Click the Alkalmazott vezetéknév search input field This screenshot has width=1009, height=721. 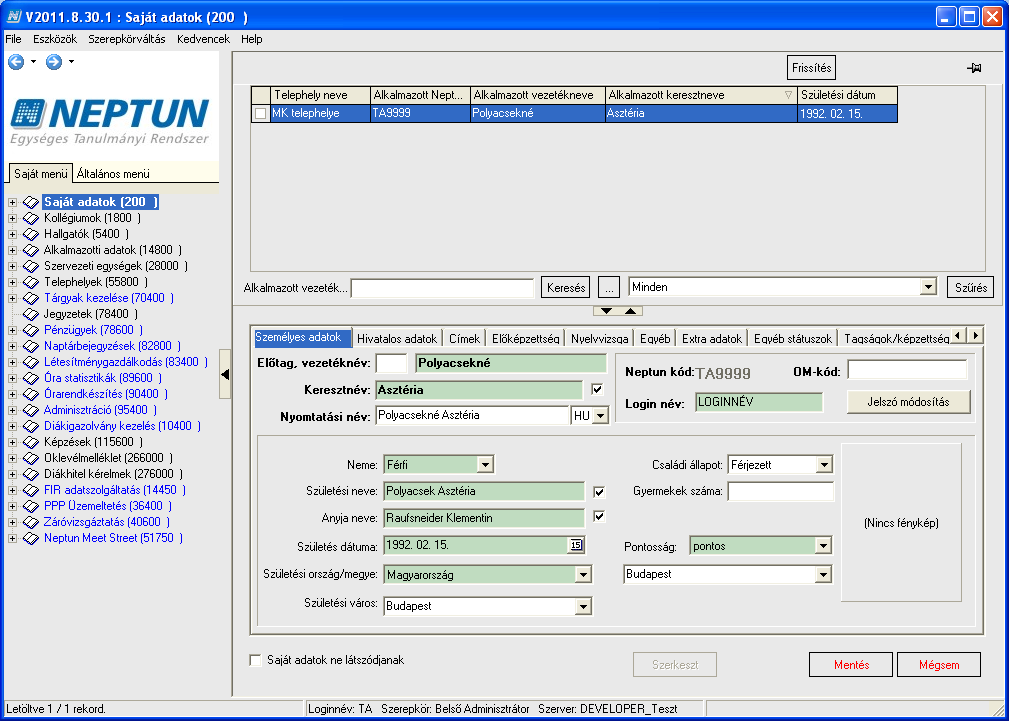[x=443, y=288]
